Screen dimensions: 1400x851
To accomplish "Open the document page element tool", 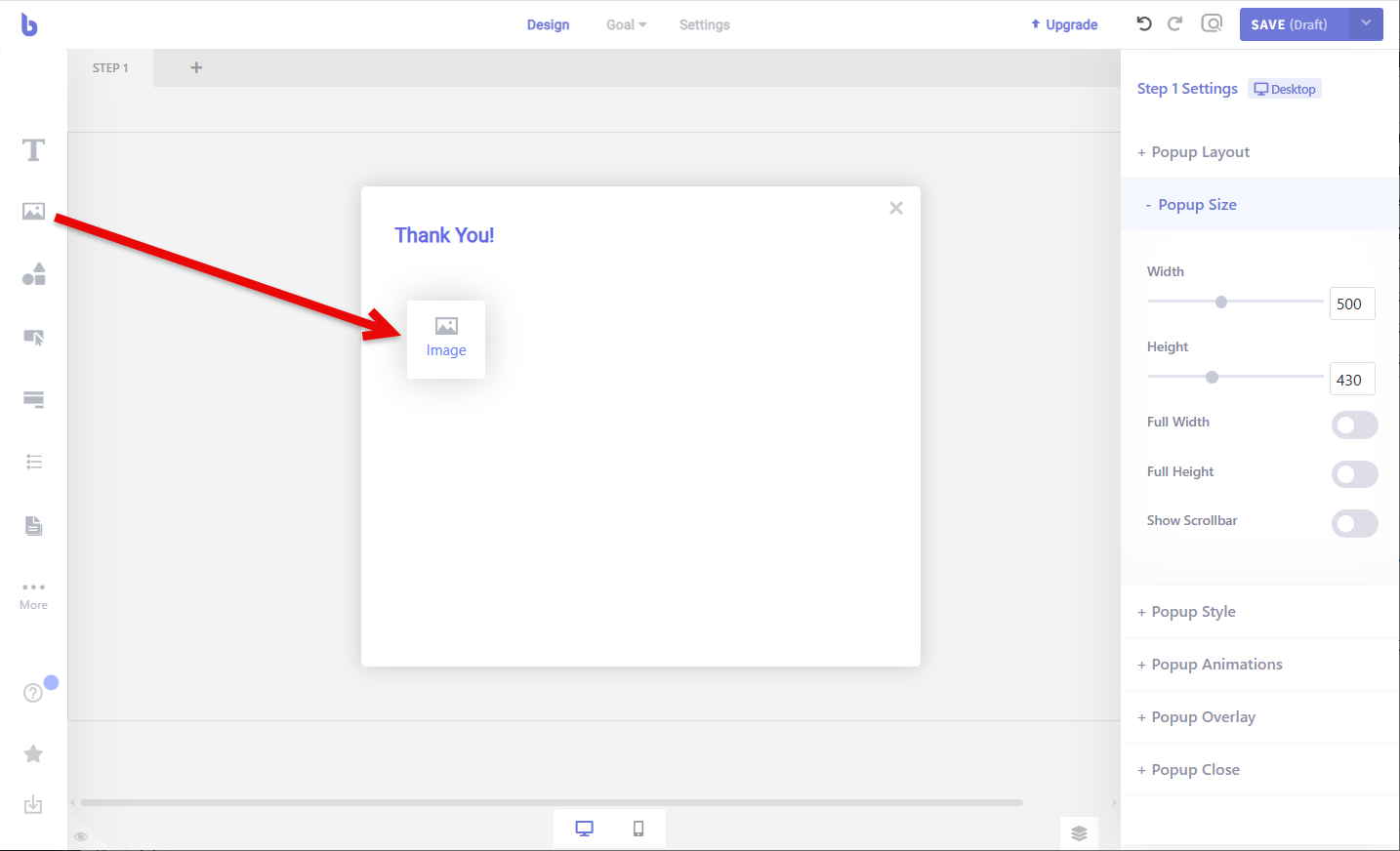I will pos(33,526).
